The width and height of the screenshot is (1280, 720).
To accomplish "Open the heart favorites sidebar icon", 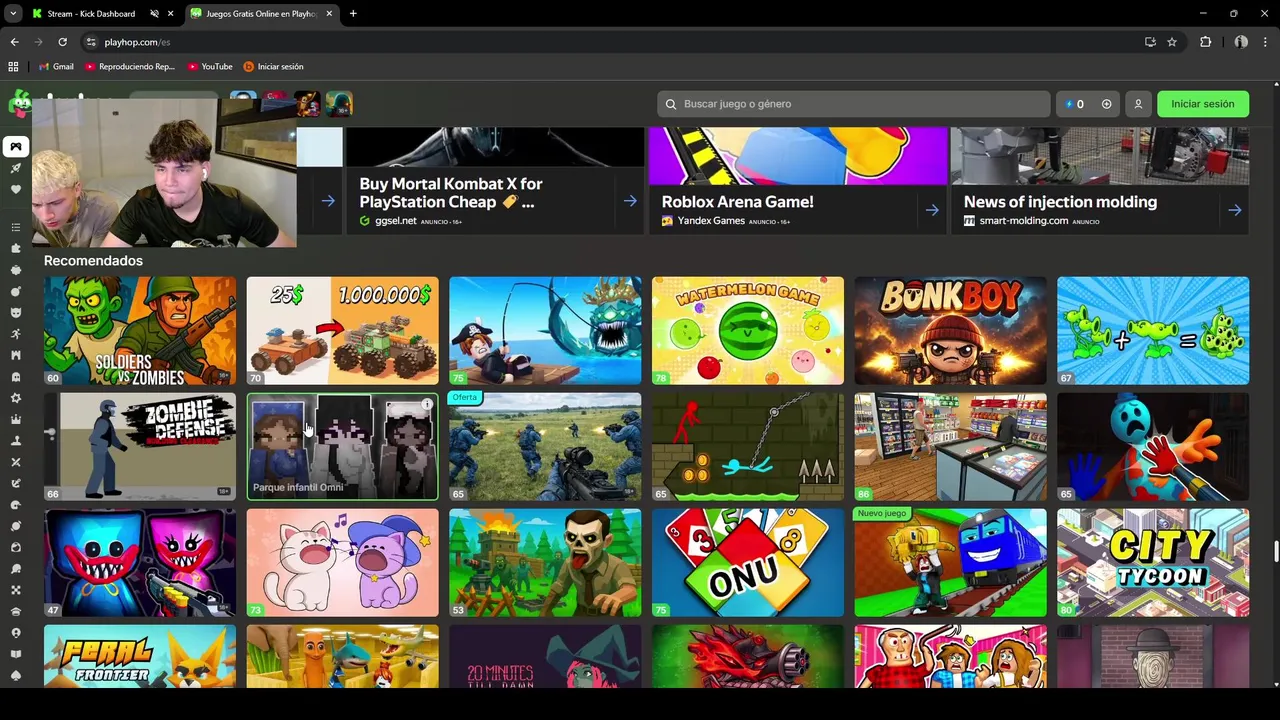I will pyautogui.click(x=15, y=189).
